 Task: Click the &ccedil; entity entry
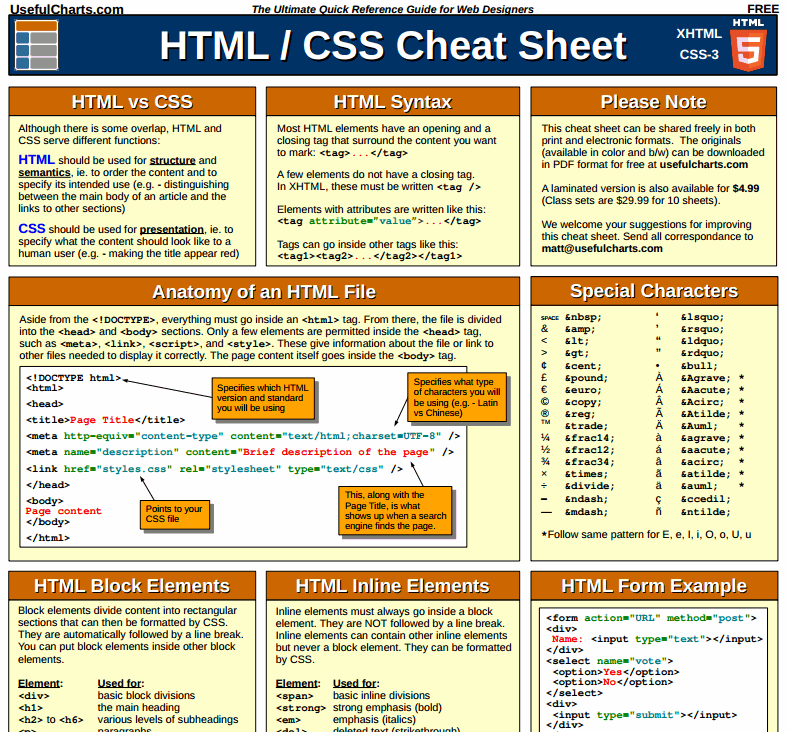pos(705,499)
